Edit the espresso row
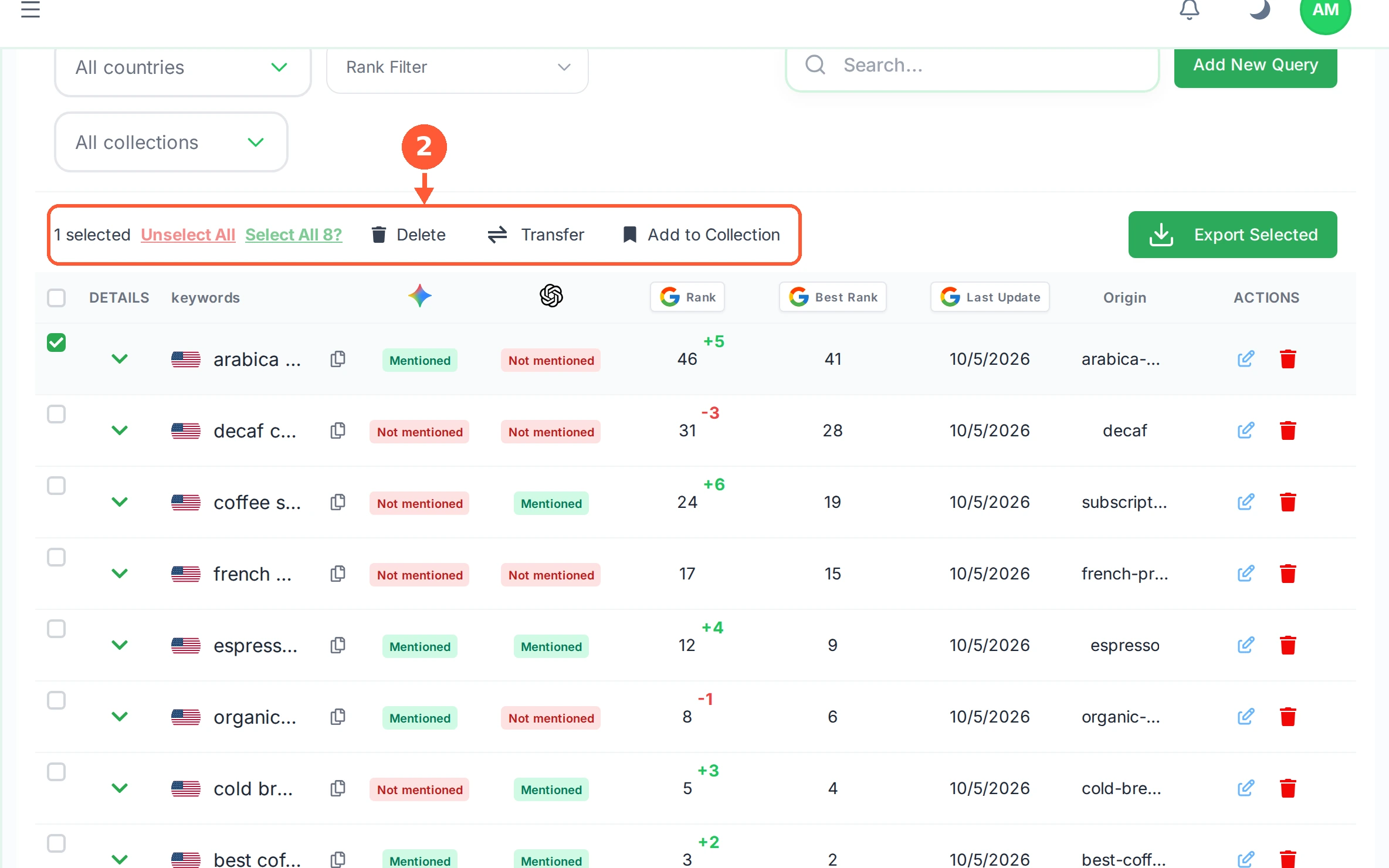The image size is (1389, 868). coord(1246,645)
